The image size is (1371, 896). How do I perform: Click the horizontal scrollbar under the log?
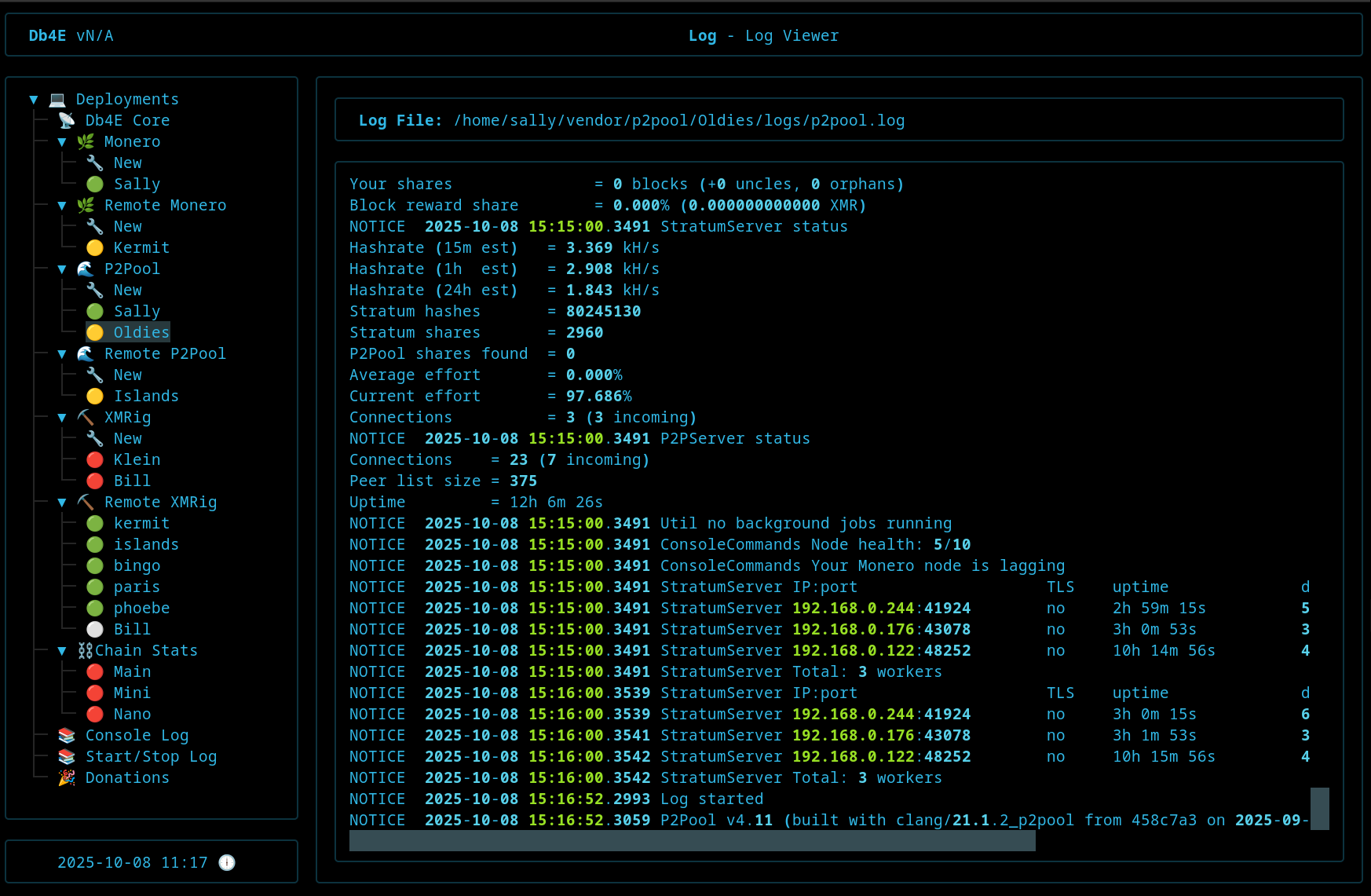coord(692,841)
